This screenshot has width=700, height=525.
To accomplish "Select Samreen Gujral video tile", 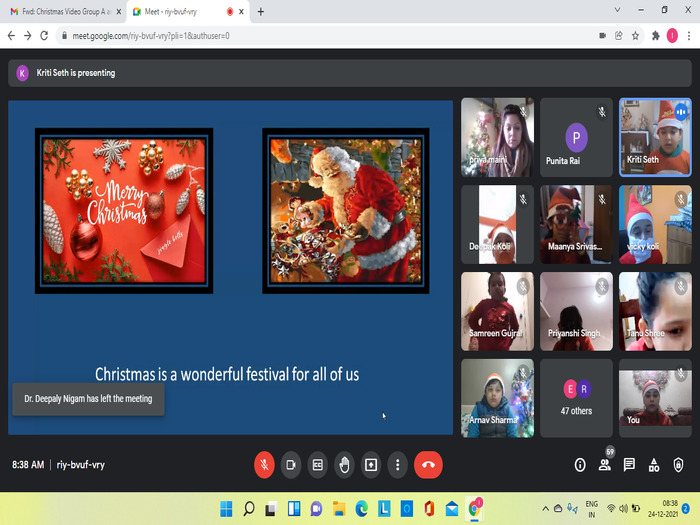I will click(x=497, y=311).
